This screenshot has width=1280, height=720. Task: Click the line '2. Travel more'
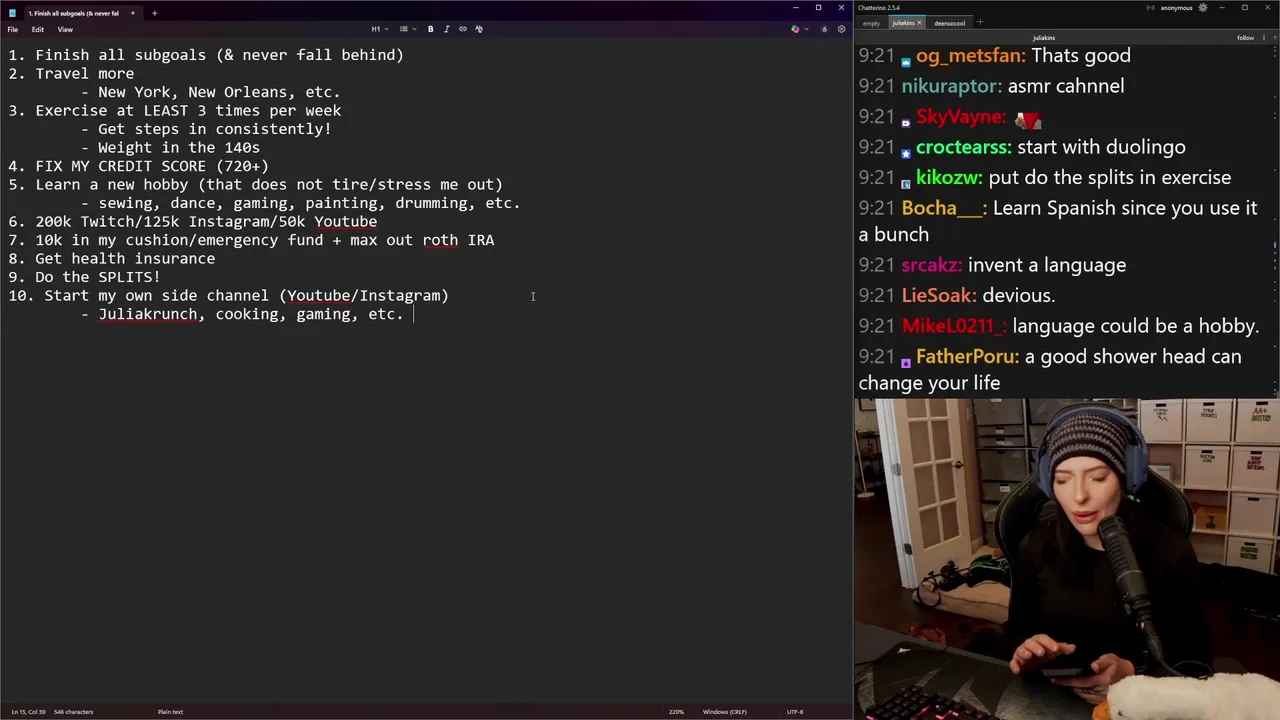(71, 73)
